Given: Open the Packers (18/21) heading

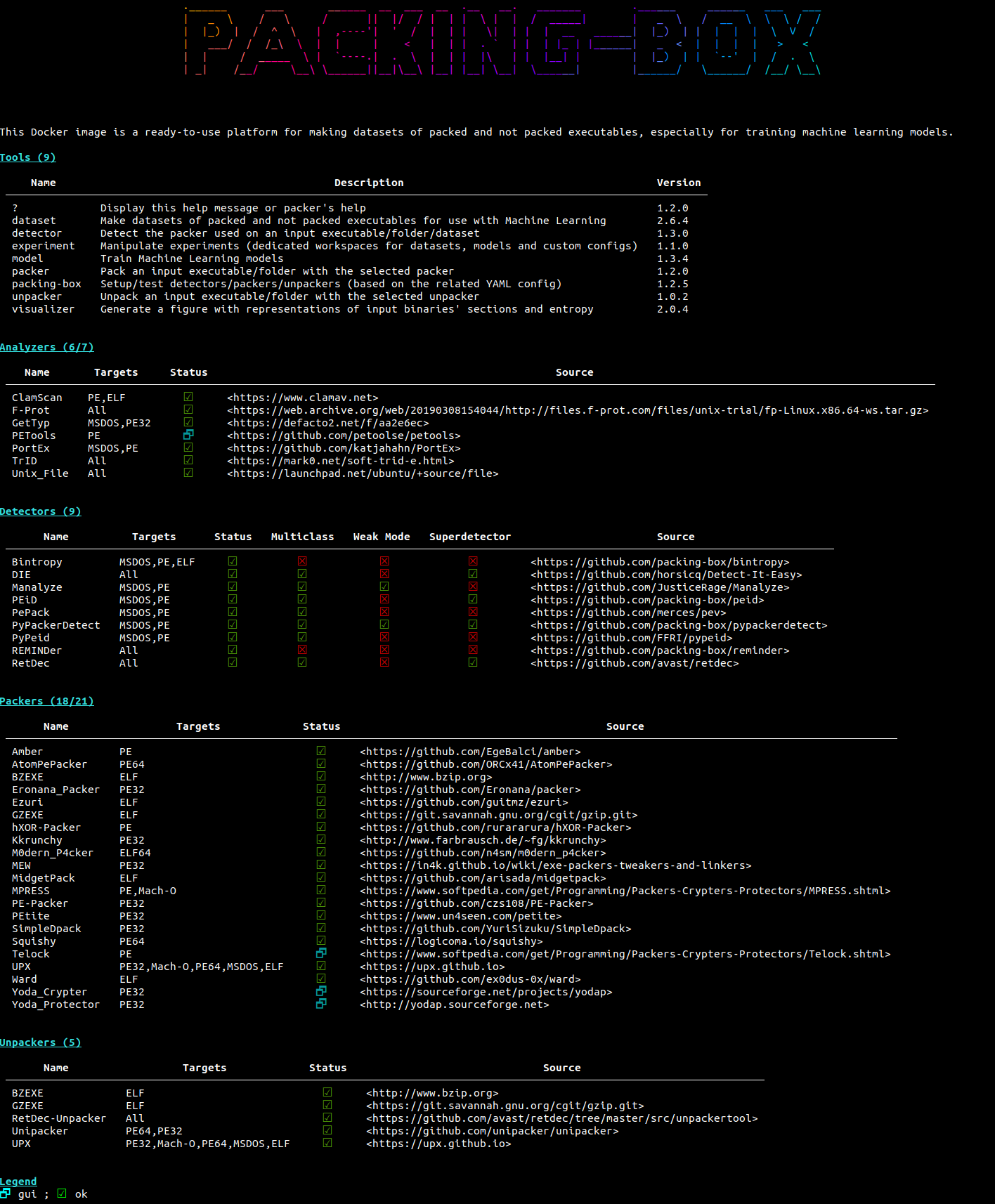Looking at the screenshot, I should pyautogui.click(x=47, y=701).
